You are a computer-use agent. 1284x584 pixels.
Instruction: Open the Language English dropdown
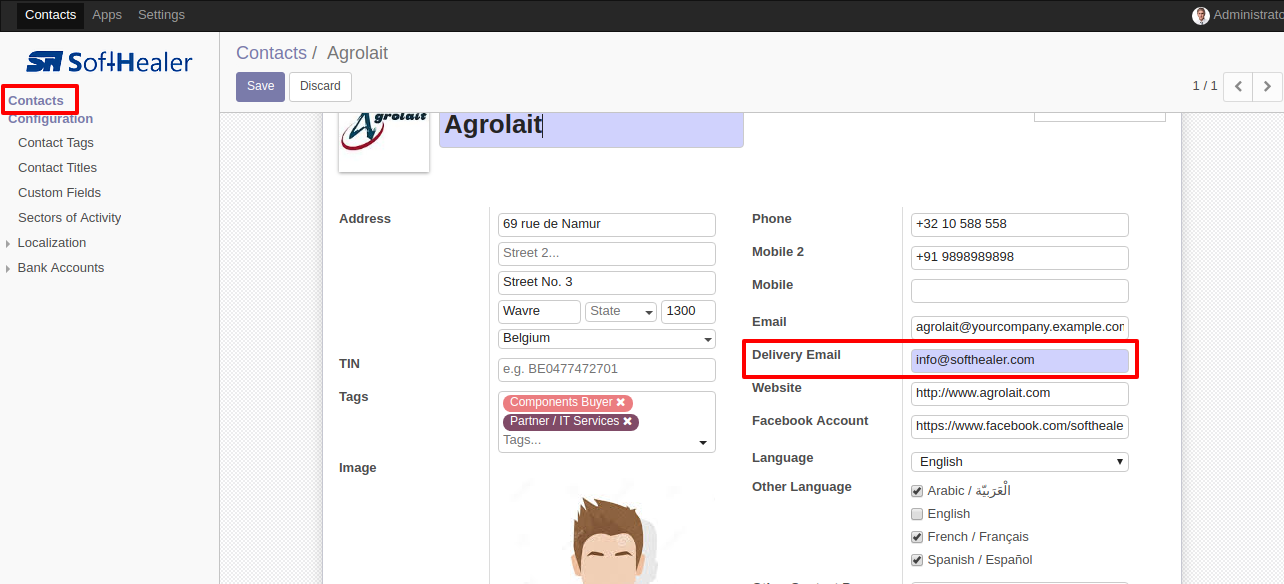pyautogui.click(x=1019, y=461)
